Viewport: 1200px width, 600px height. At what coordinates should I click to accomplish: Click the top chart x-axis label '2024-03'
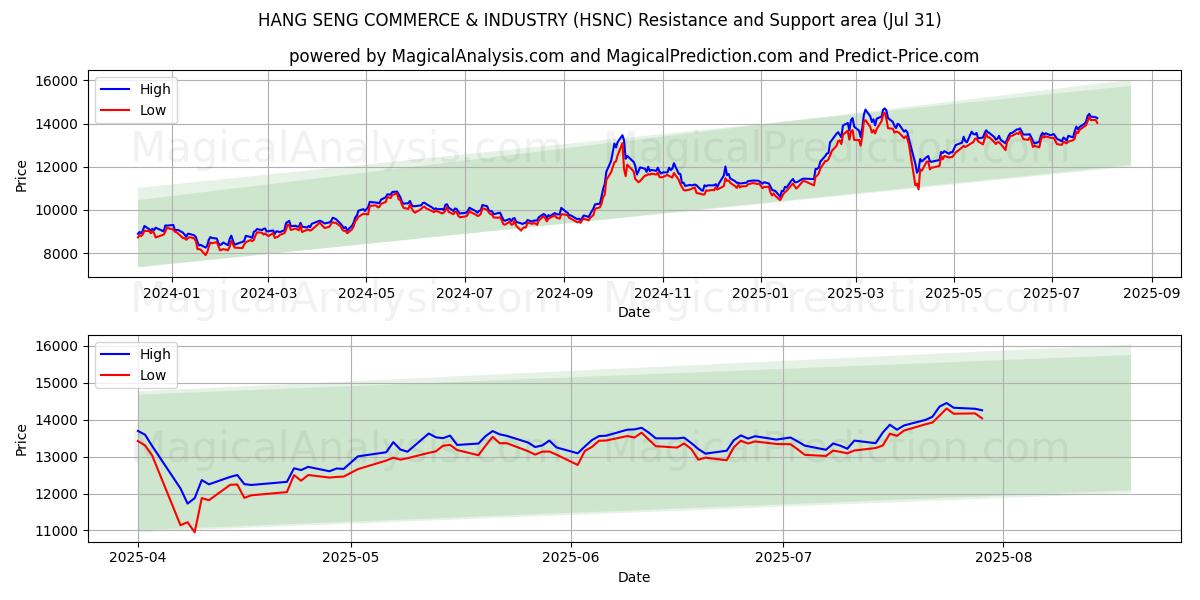tap(268, 293)
